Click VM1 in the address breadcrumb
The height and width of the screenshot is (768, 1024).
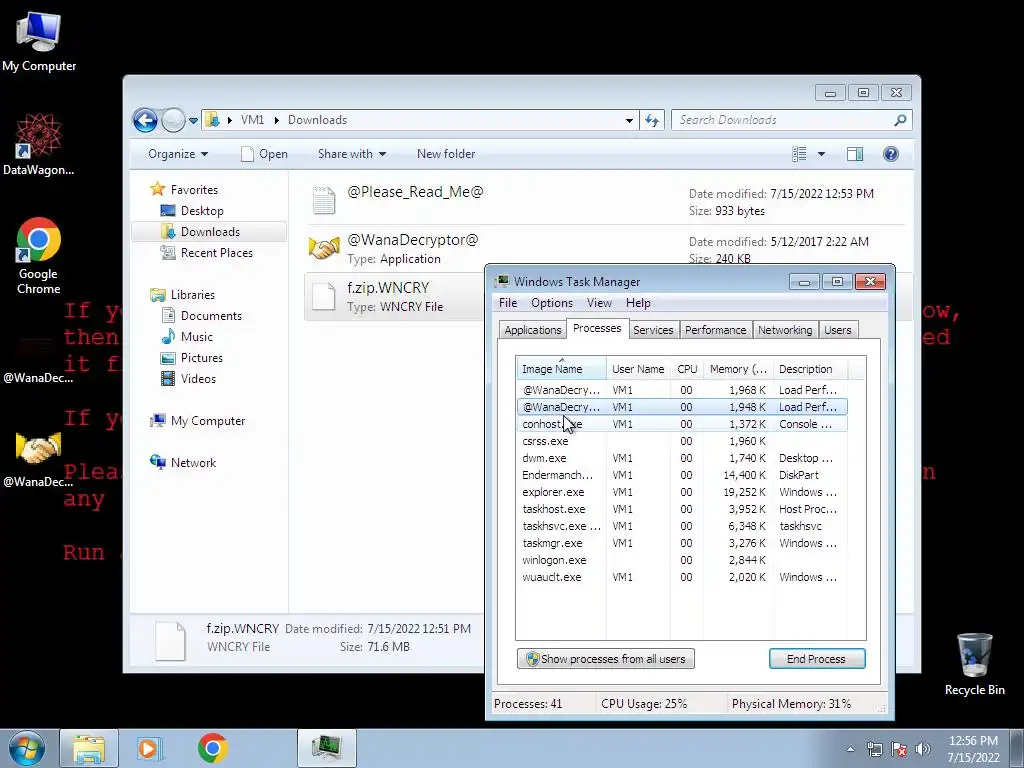coord(252,120)
